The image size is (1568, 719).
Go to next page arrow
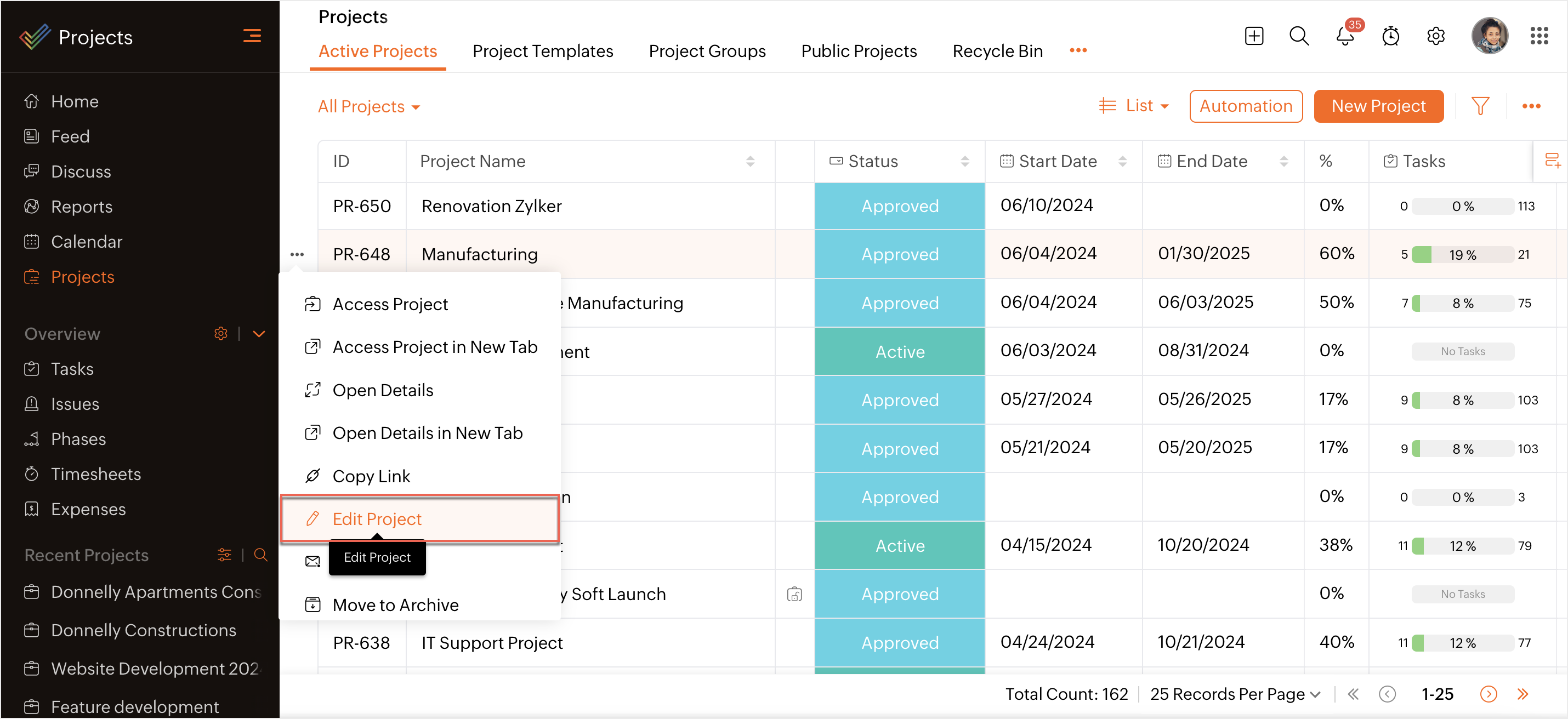point(1489,694)
